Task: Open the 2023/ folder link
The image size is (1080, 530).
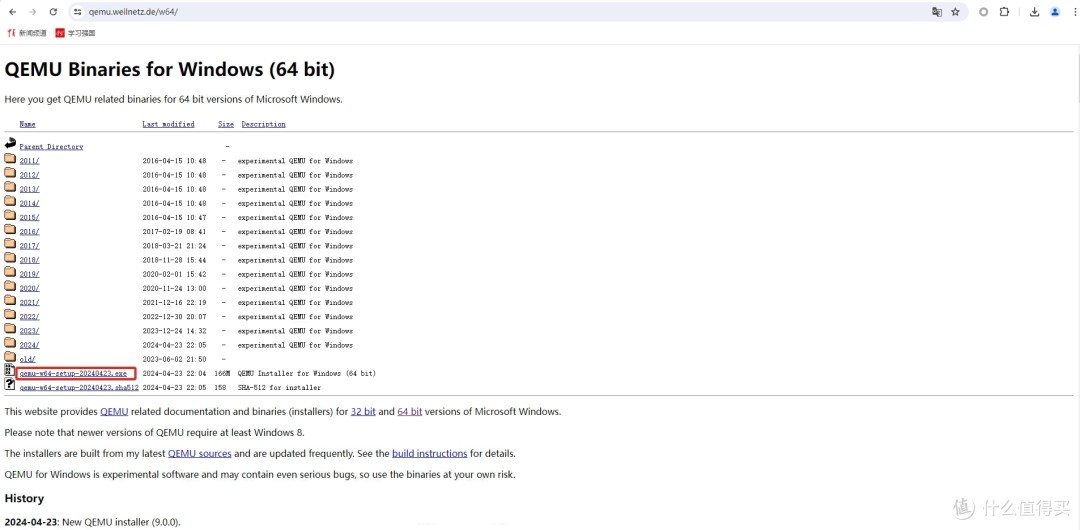Action: 29,331
